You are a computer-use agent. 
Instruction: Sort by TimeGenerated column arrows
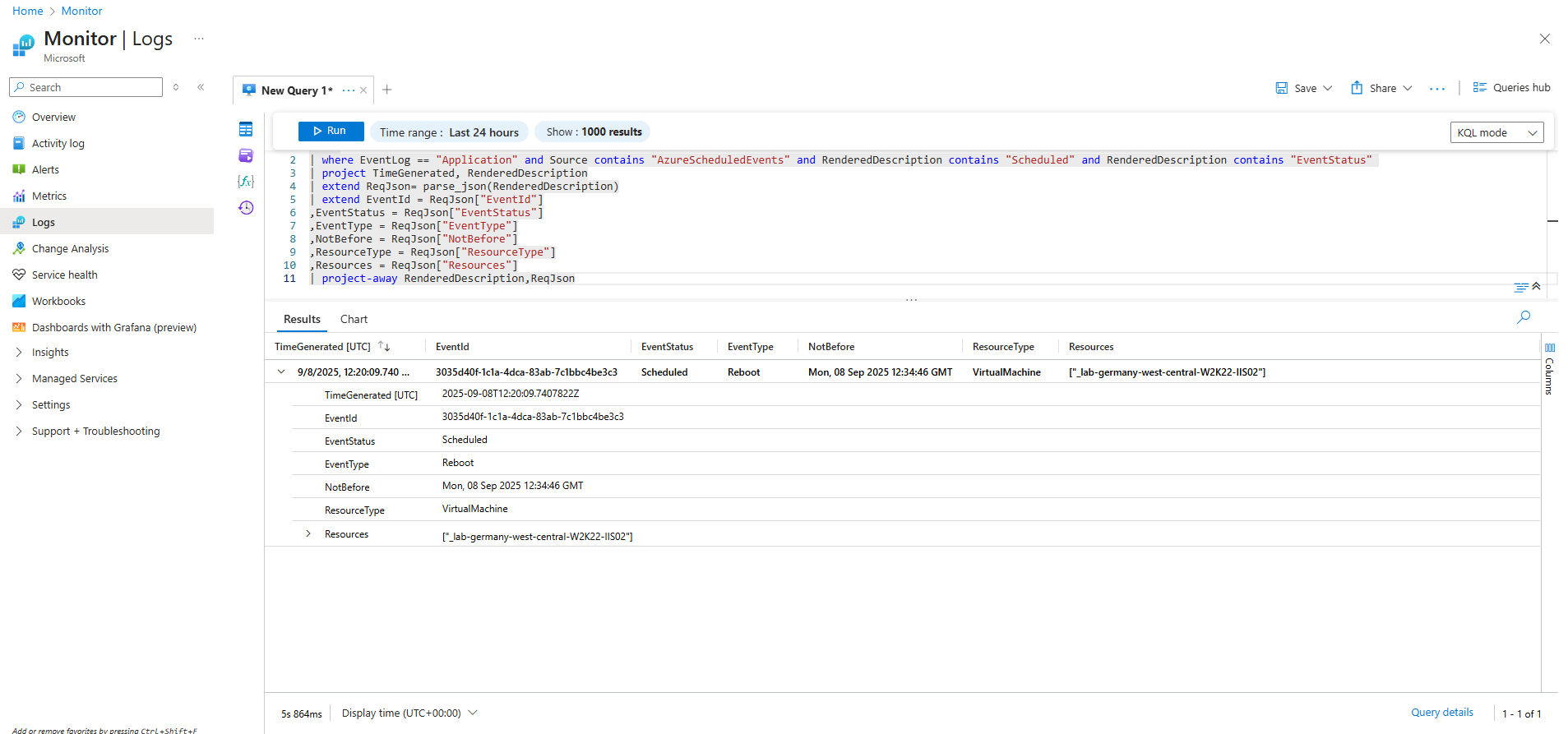tap(384, 347)
